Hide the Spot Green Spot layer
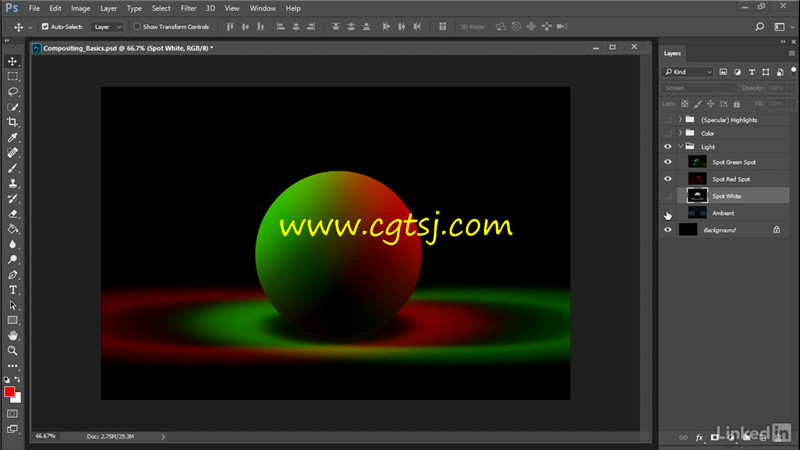Viewport: 800px width, 450px height. [x=668, y=162]
